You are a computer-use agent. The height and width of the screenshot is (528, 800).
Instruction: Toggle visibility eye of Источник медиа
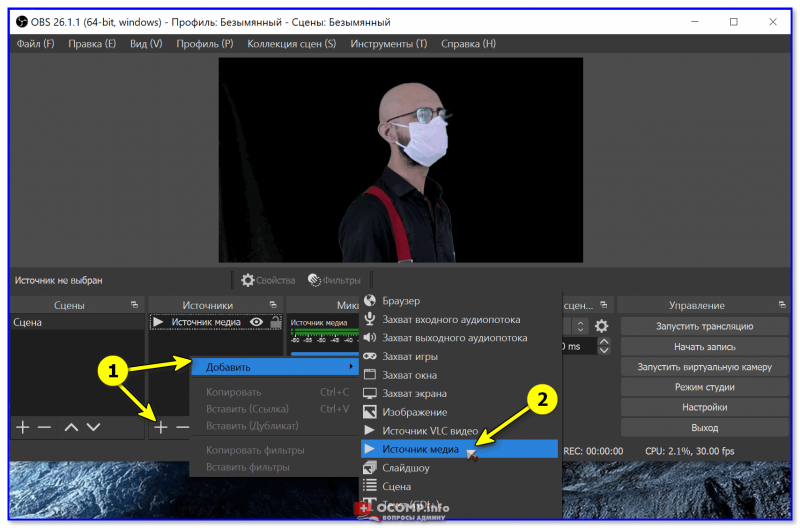[256, 322]
